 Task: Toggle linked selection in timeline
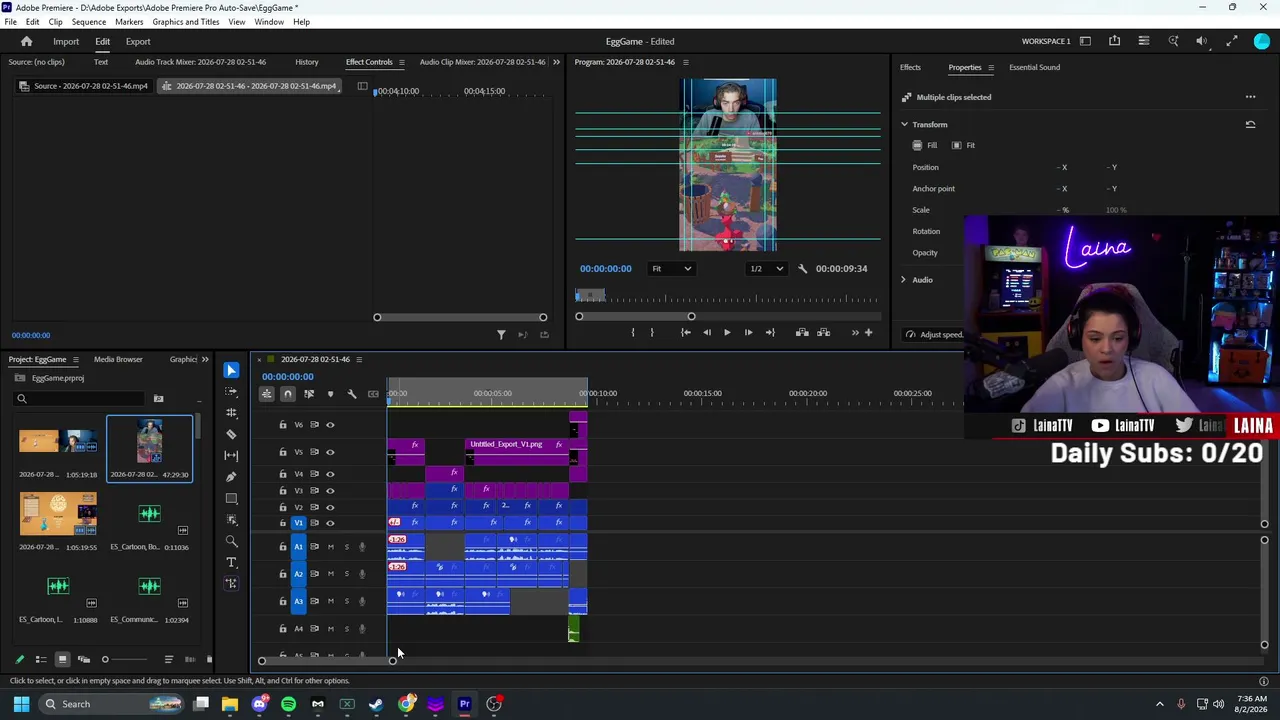(309, 394)
